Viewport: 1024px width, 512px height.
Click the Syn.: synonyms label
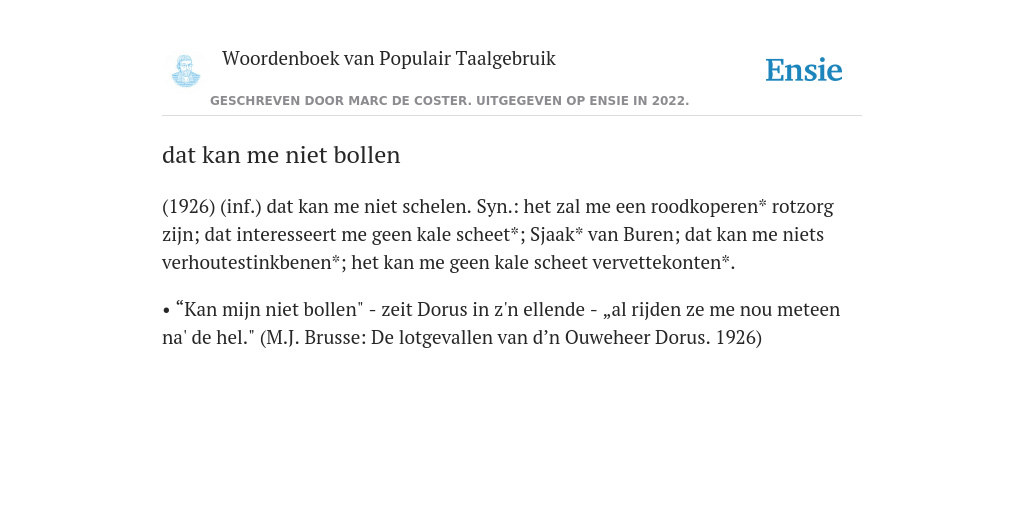pos(498,206)
